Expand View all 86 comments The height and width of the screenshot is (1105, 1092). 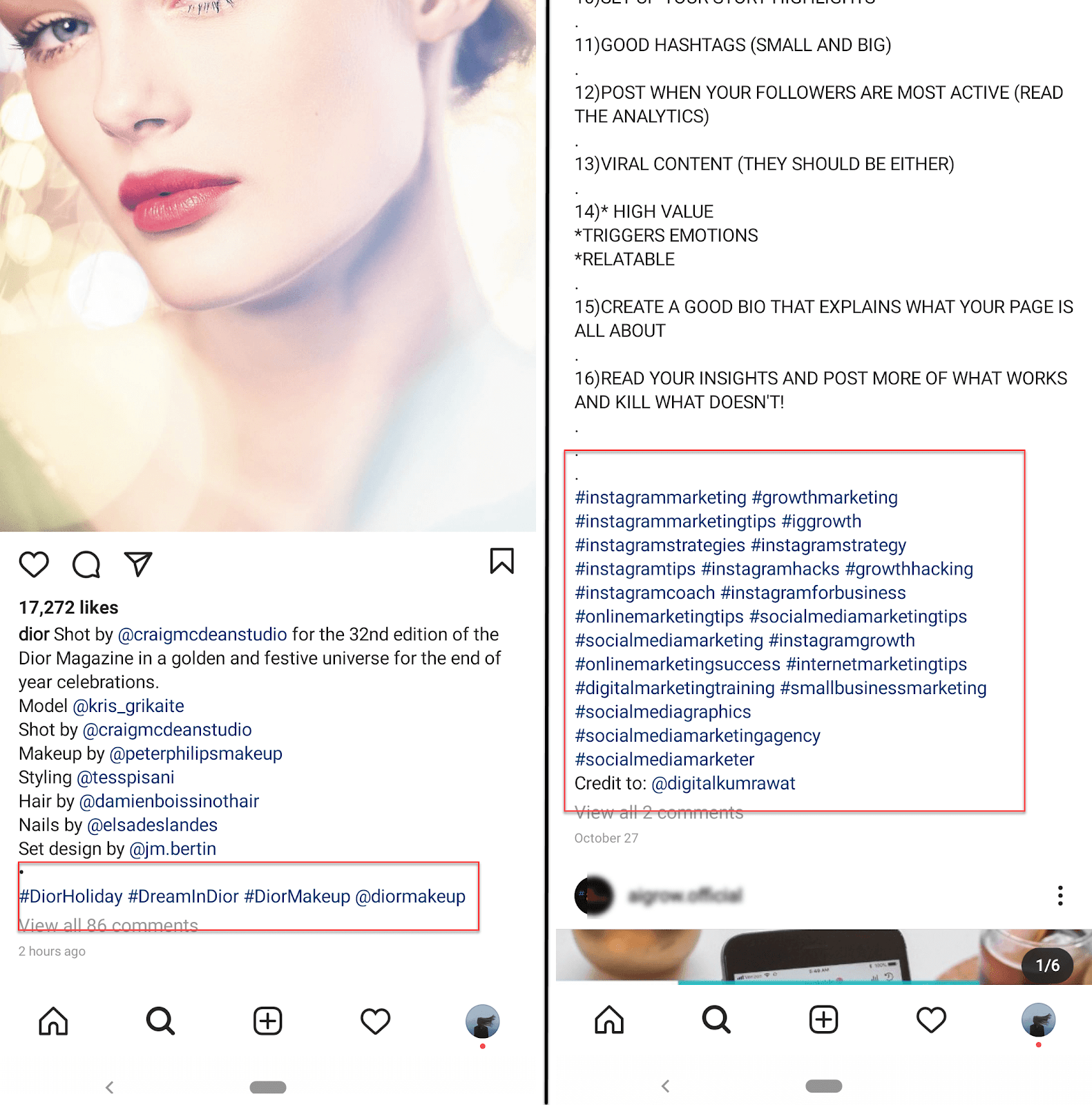point(108,925)
